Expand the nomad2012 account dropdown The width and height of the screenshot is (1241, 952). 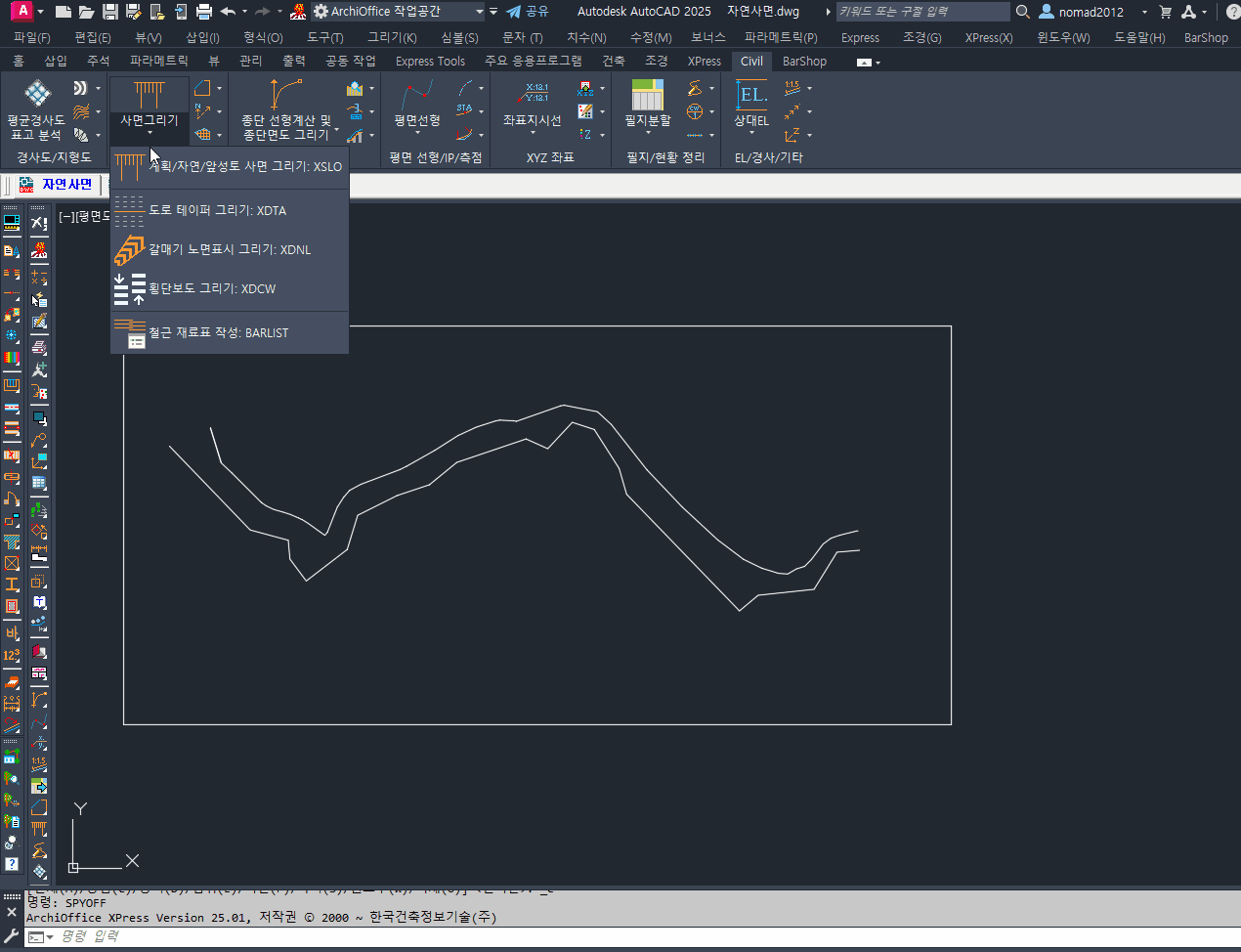pos(1144,12)
